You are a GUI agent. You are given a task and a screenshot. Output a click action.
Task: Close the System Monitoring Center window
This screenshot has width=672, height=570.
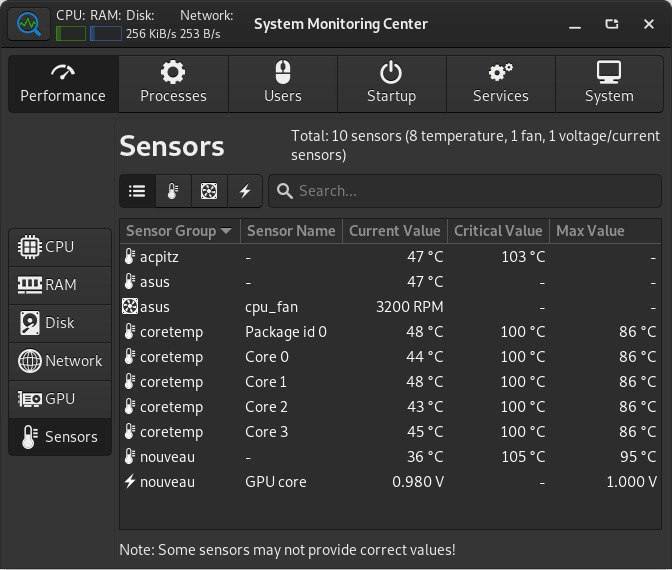click(x=649, y=24)
